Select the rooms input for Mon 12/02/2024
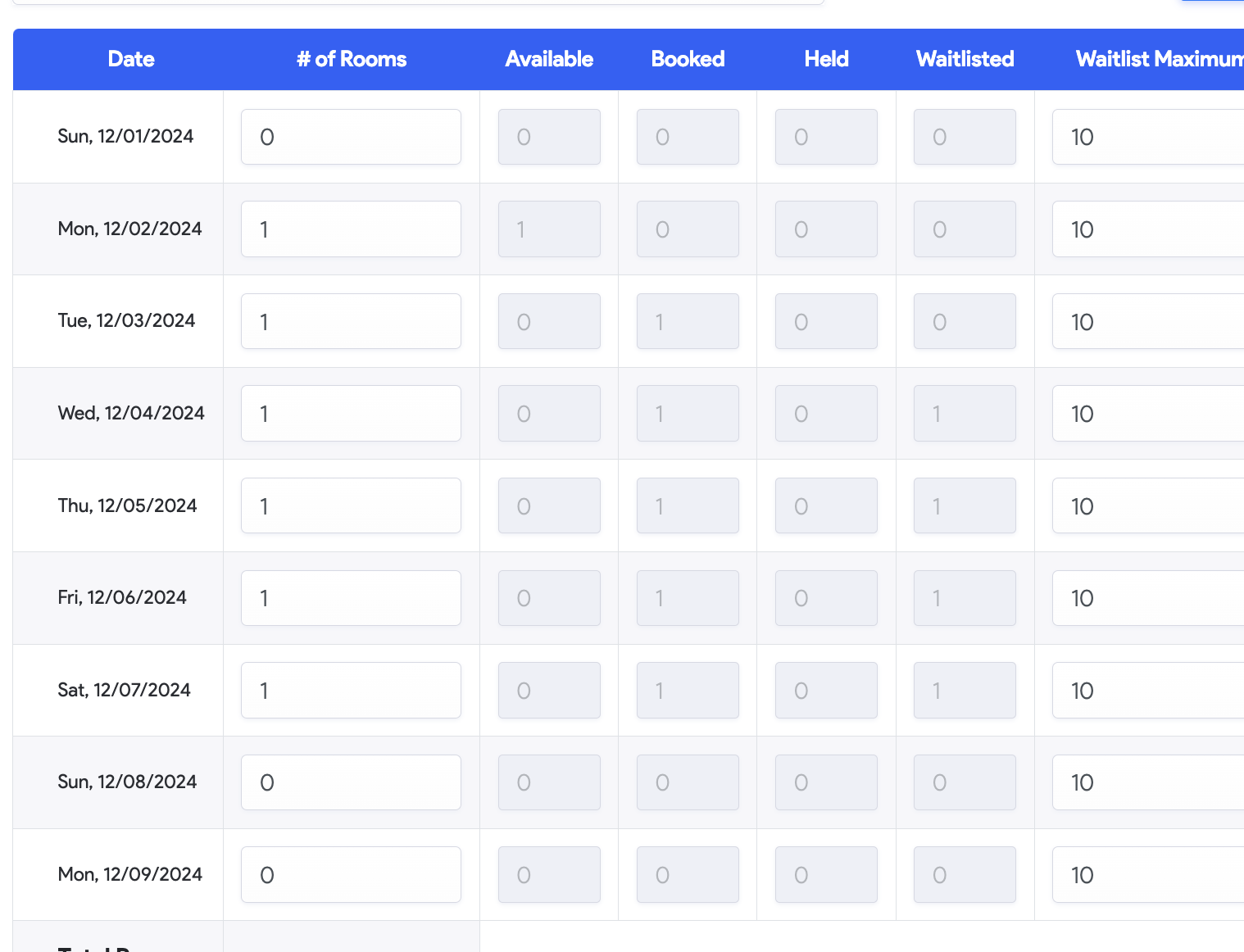This screenshot has height=952, width=1244. (351, 229)
